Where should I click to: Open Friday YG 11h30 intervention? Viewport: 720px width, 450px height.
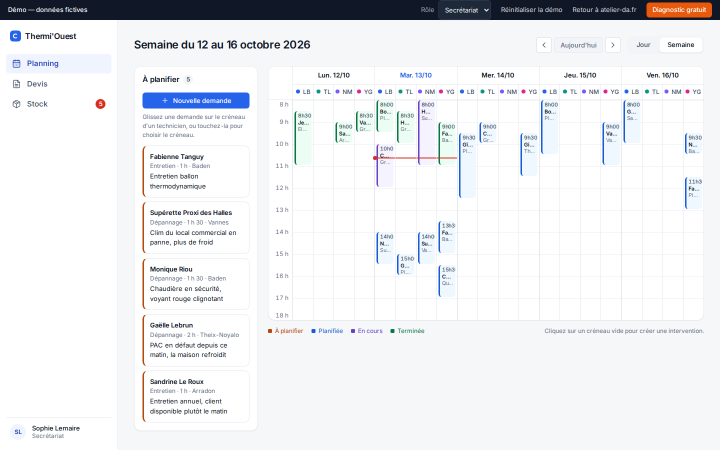coord(693,193)
